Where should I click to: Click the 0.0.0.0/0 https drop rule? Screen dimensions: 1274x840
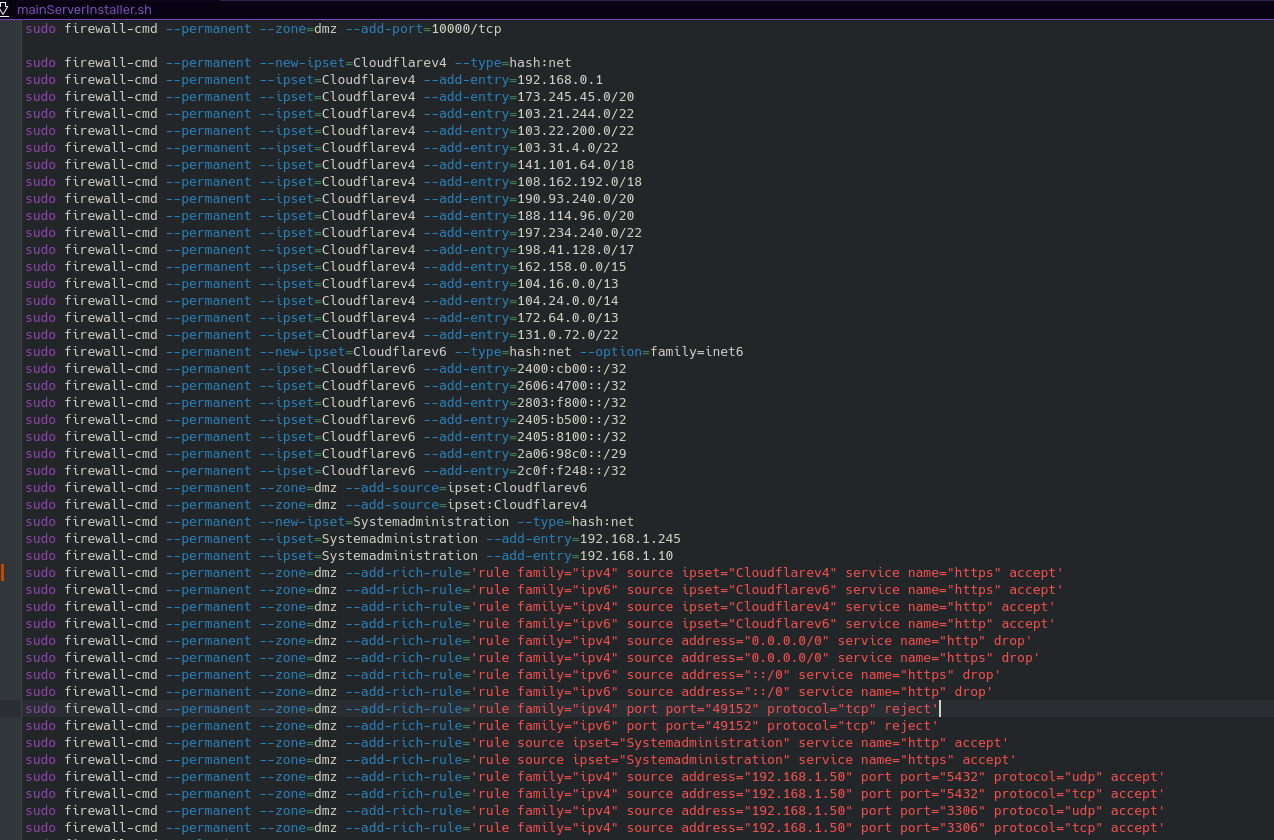533,658
